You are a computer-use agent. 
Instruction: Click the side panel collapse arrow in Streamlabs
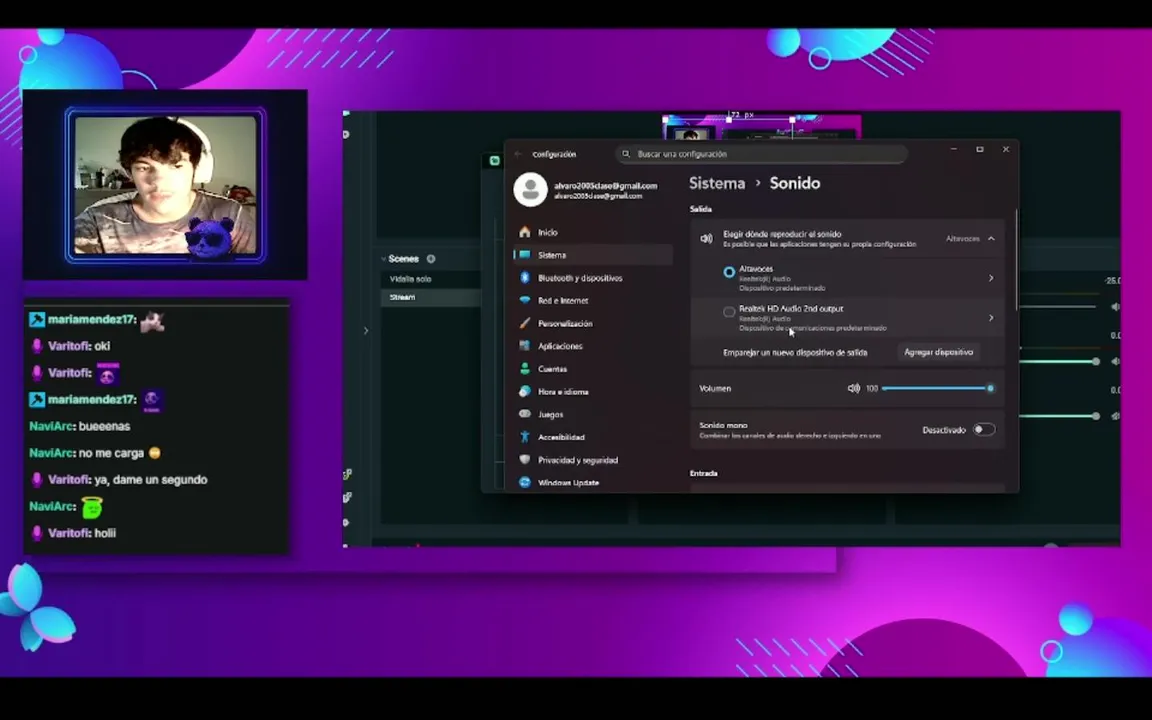pos(366,331)
